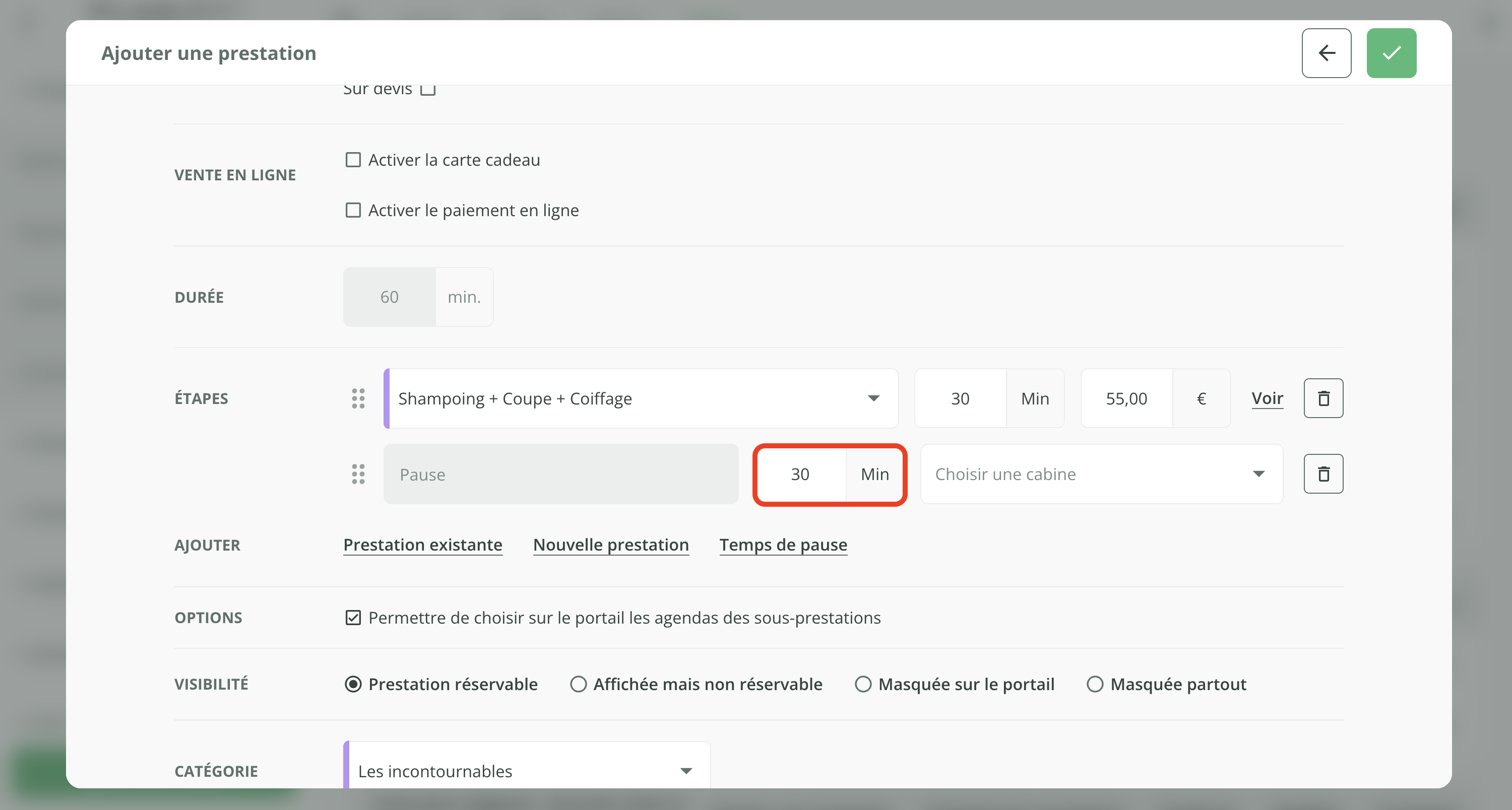Click the Pause duration 30 Min field
Viewport: 1512px width, 810px height.
click(x=801, y=474)
